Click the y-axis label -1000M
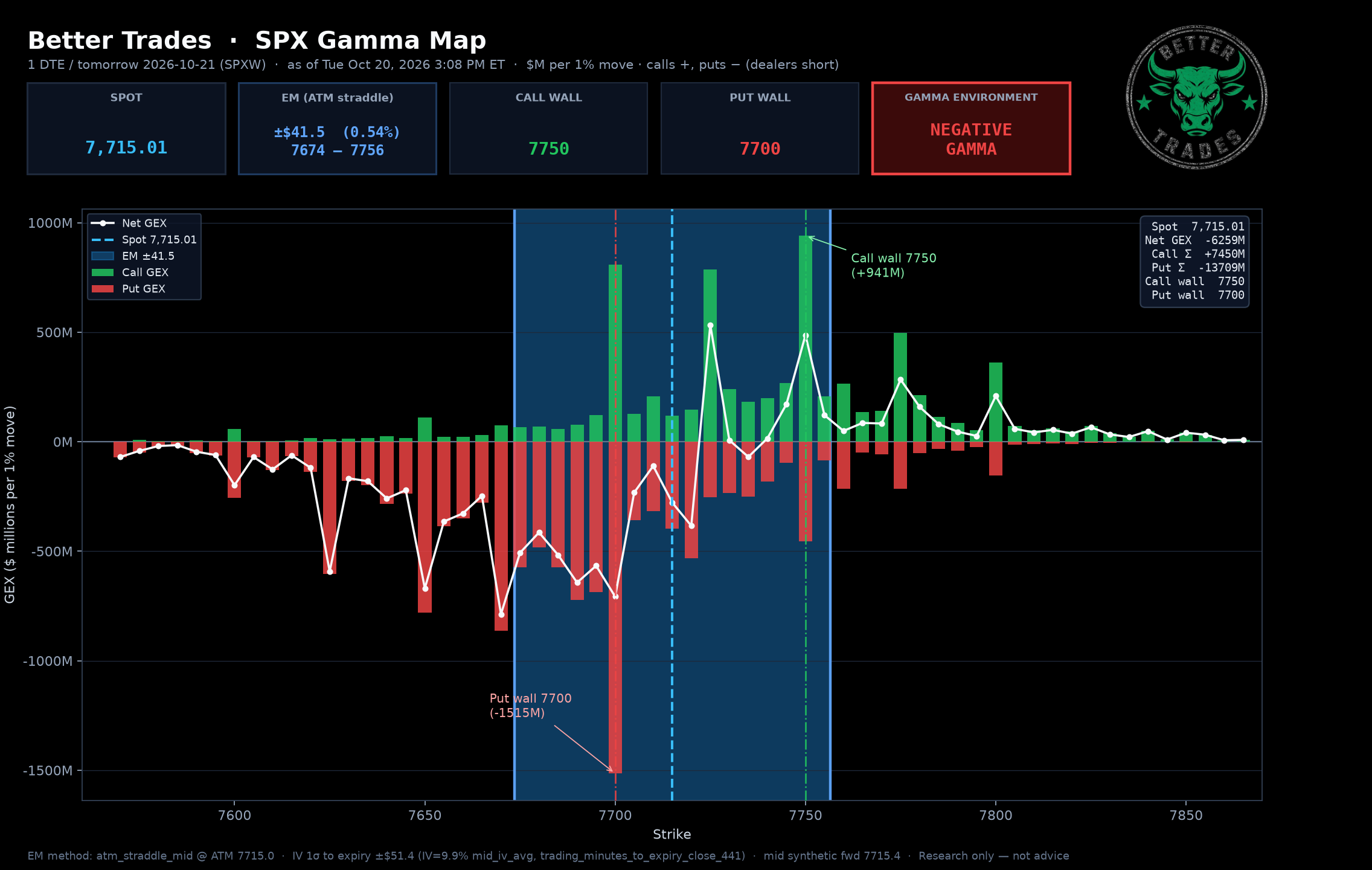The image size is (1372, 870). [48, 661]
